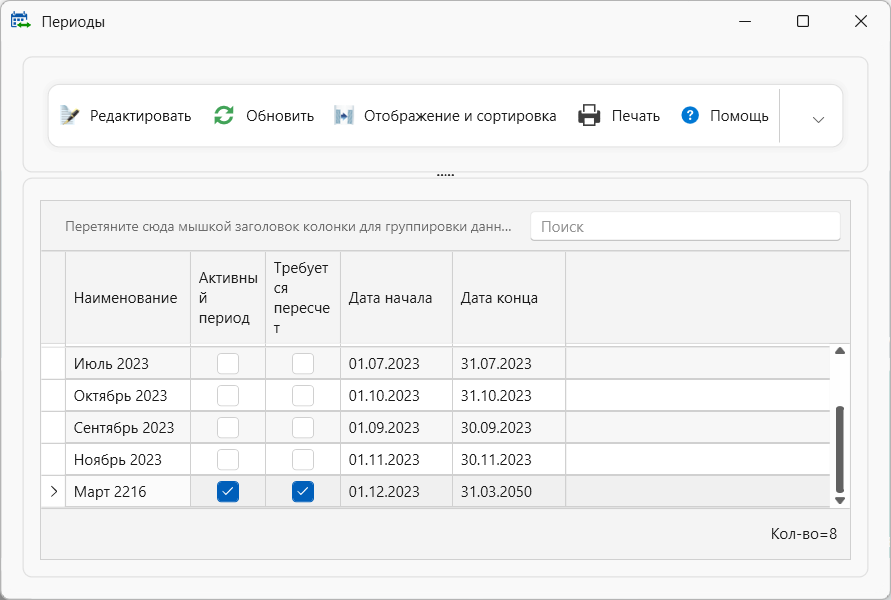Image resolution: width=891 pixels, height=600 pixels.
Task: Click the panel splitter dots handle
Action: pyautogui.click(x=446, y=175)
